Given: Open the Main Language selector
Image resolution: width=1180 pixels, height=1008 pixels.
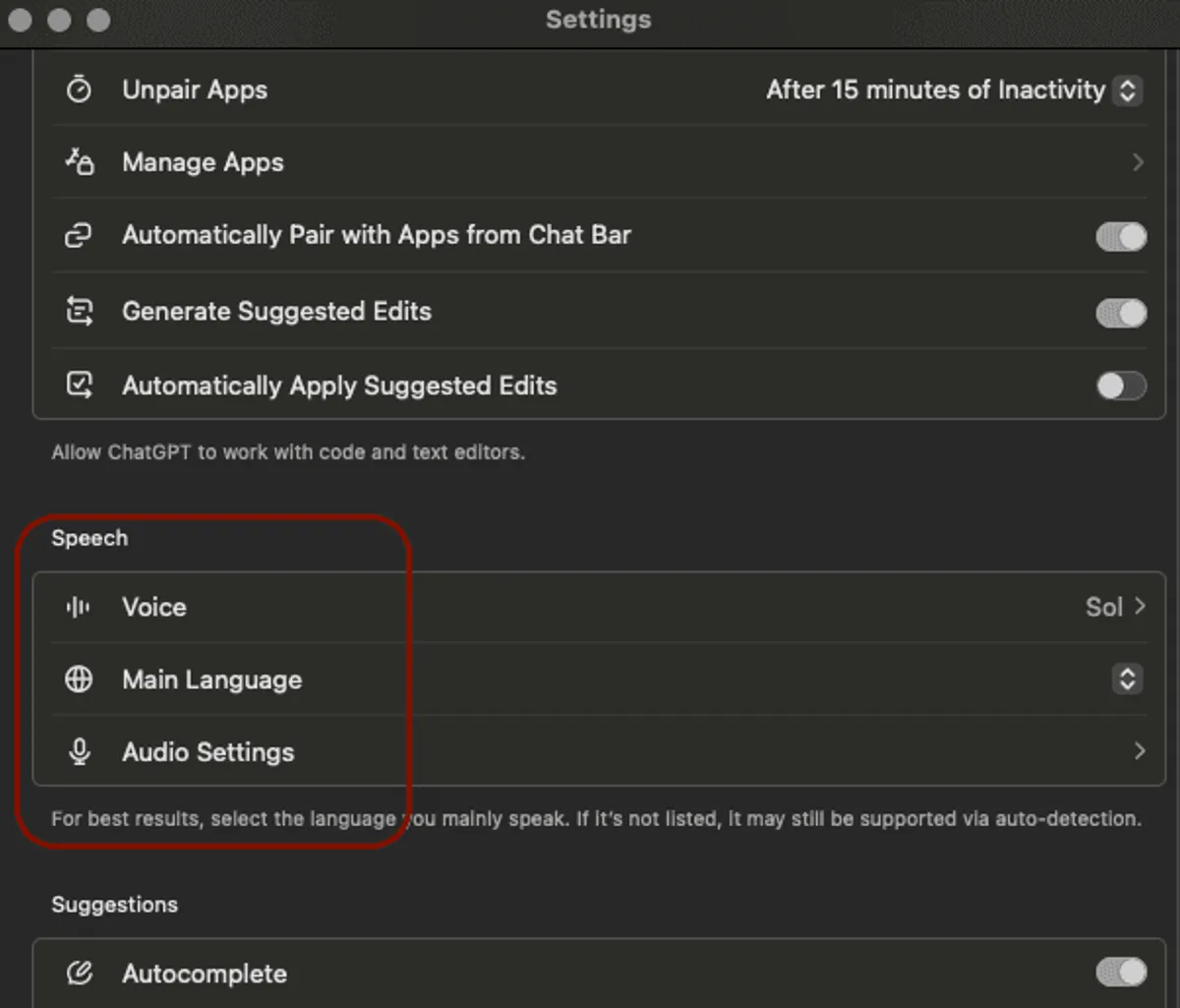Looking at the screenshot, I should pos(1127,679).
